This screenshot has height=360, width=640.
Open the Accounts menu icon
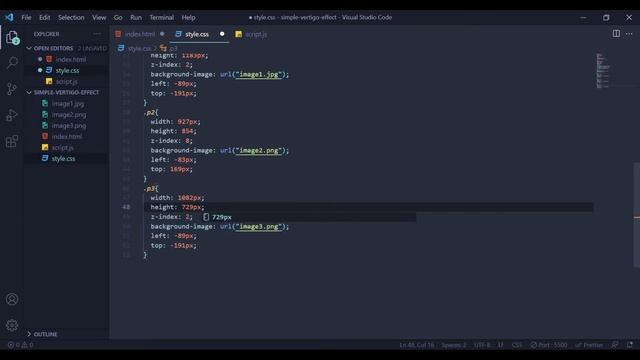[x=12, y=299]
